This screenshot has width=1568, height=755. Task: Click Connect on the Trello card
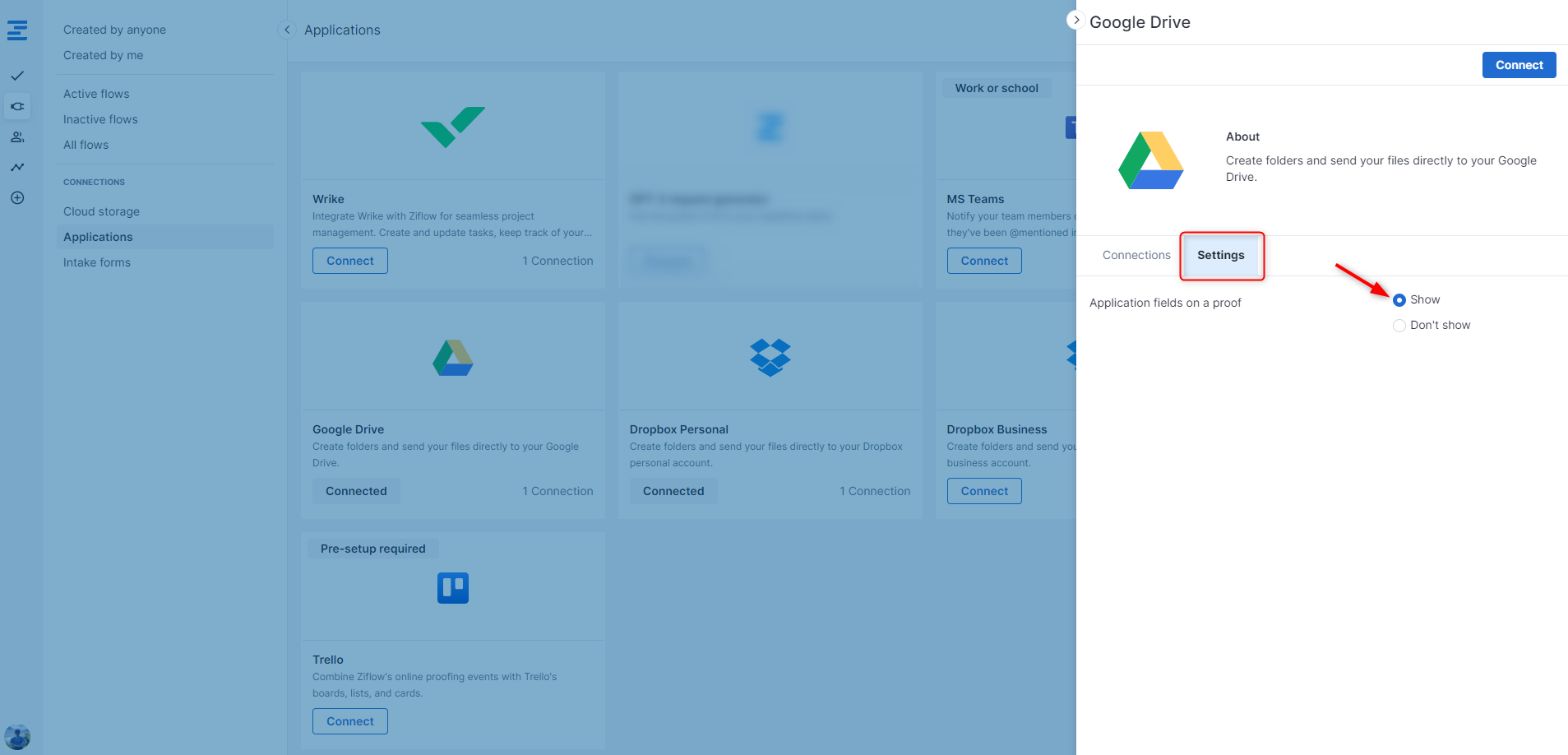tap(350, 721)
